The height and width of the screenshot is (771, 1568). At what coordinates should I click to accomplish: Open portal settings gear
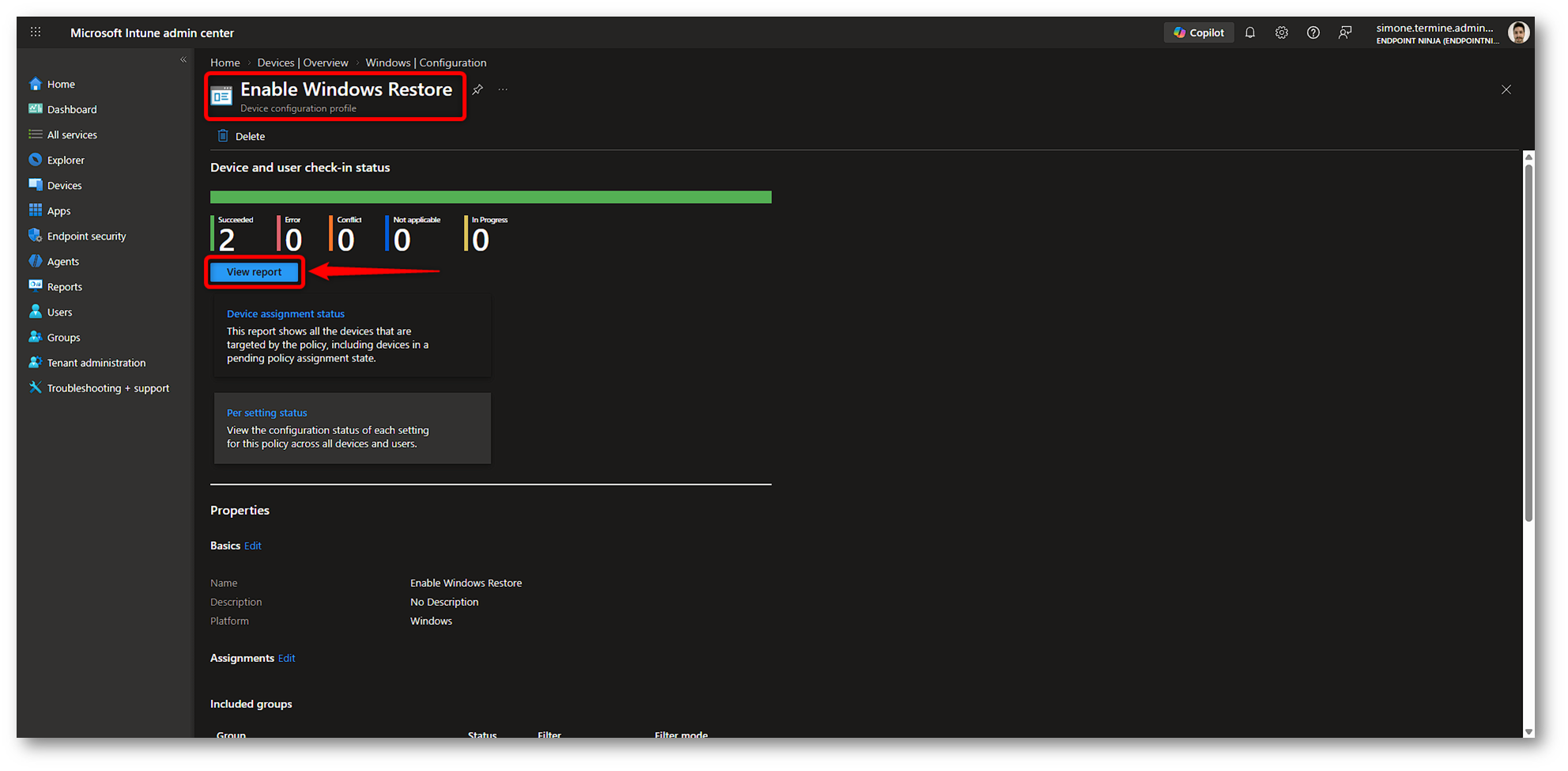coord(1282,32)
